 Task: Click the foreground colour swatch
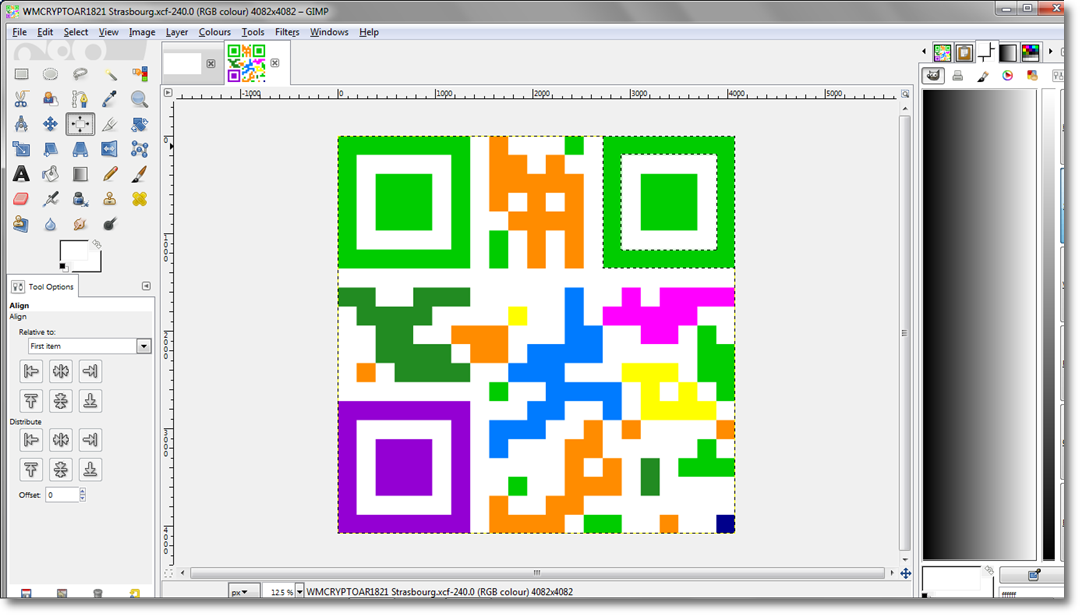[74, 251]
